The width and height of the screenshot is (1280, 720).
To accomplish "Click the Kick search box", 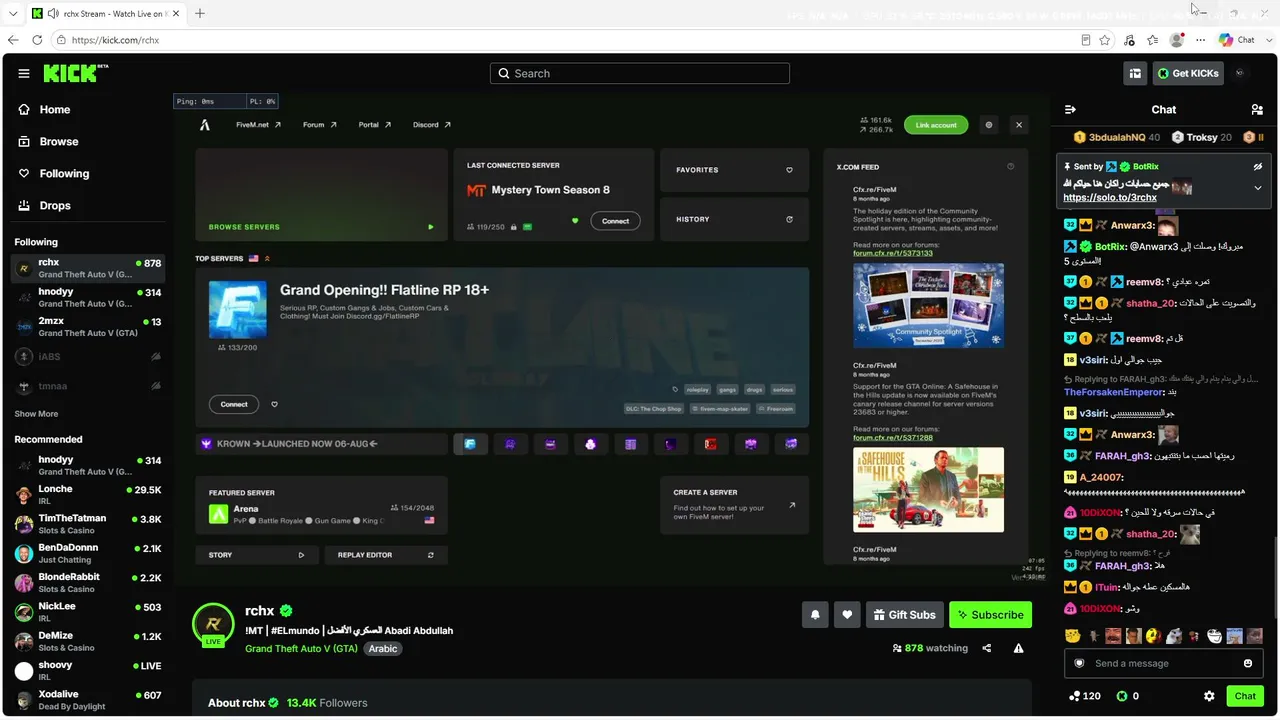I will (640, 73).
